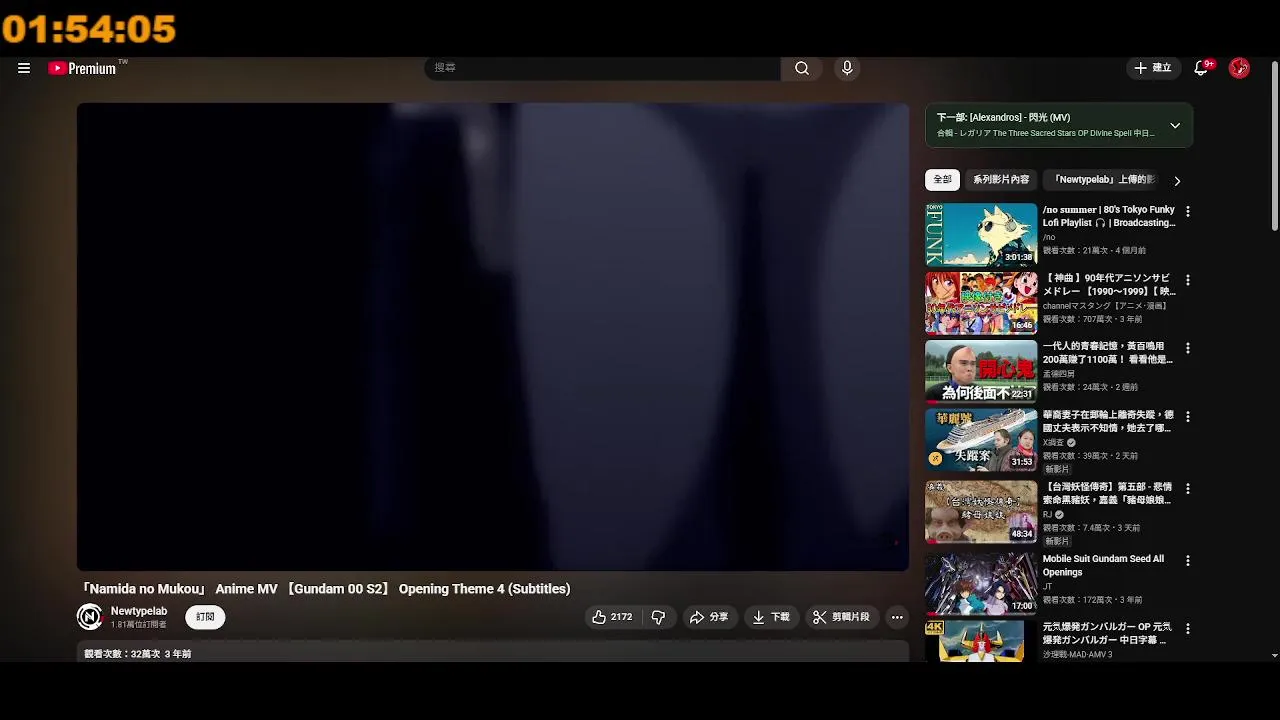Open 華裔妻子在郵輪上離奇失蹤 thumbnail
The height and width of the screenshot is (720, 1280).
(x=981, y=439)
